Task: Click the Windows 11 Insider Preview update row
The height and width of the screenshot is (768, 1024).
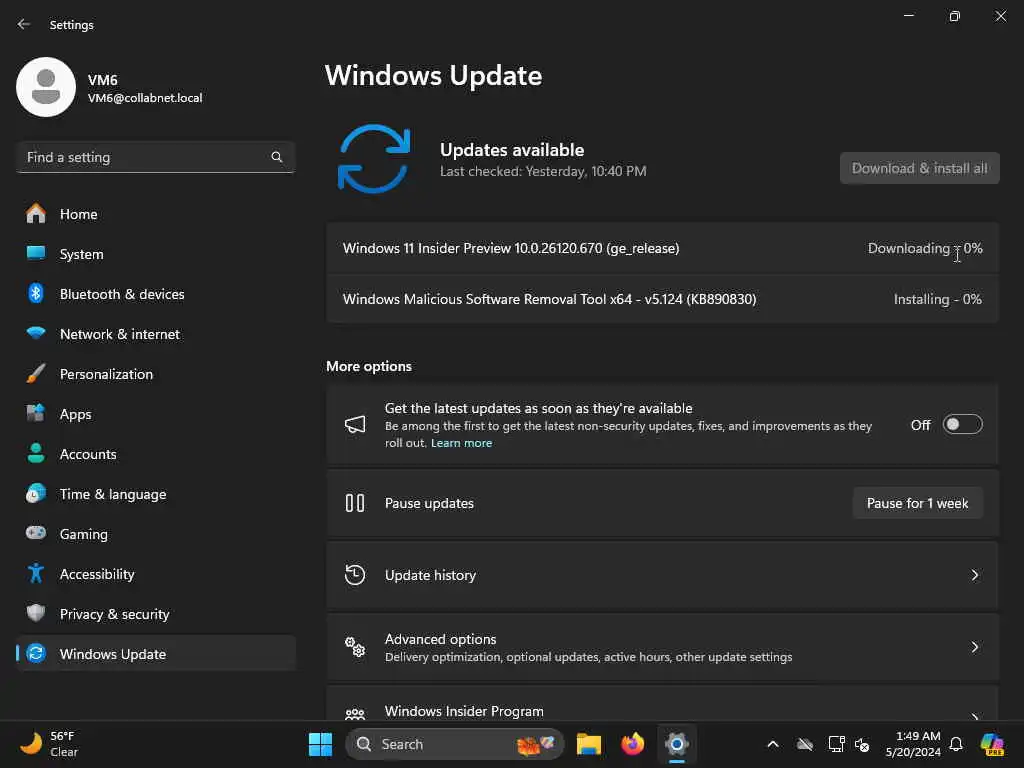Action: (x=662, y=248)
